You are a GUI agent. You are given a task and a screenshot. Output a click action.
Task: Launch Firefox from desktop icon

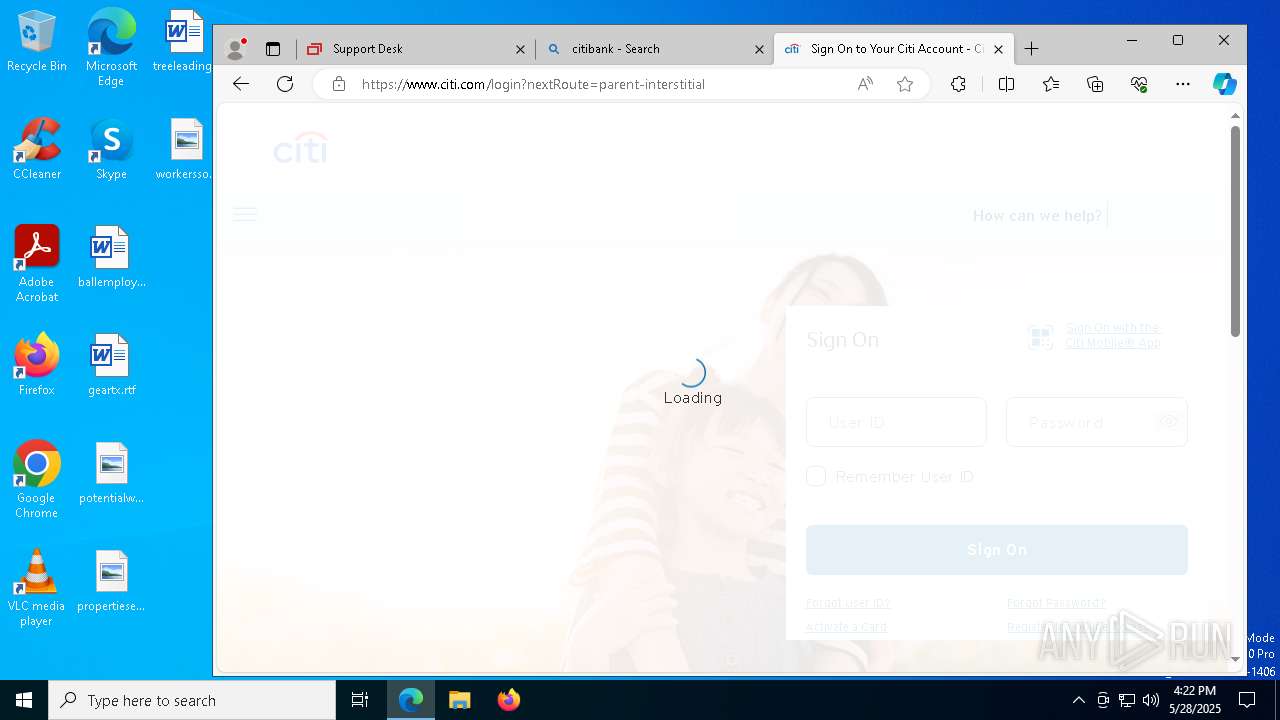[x=37, y=366]
